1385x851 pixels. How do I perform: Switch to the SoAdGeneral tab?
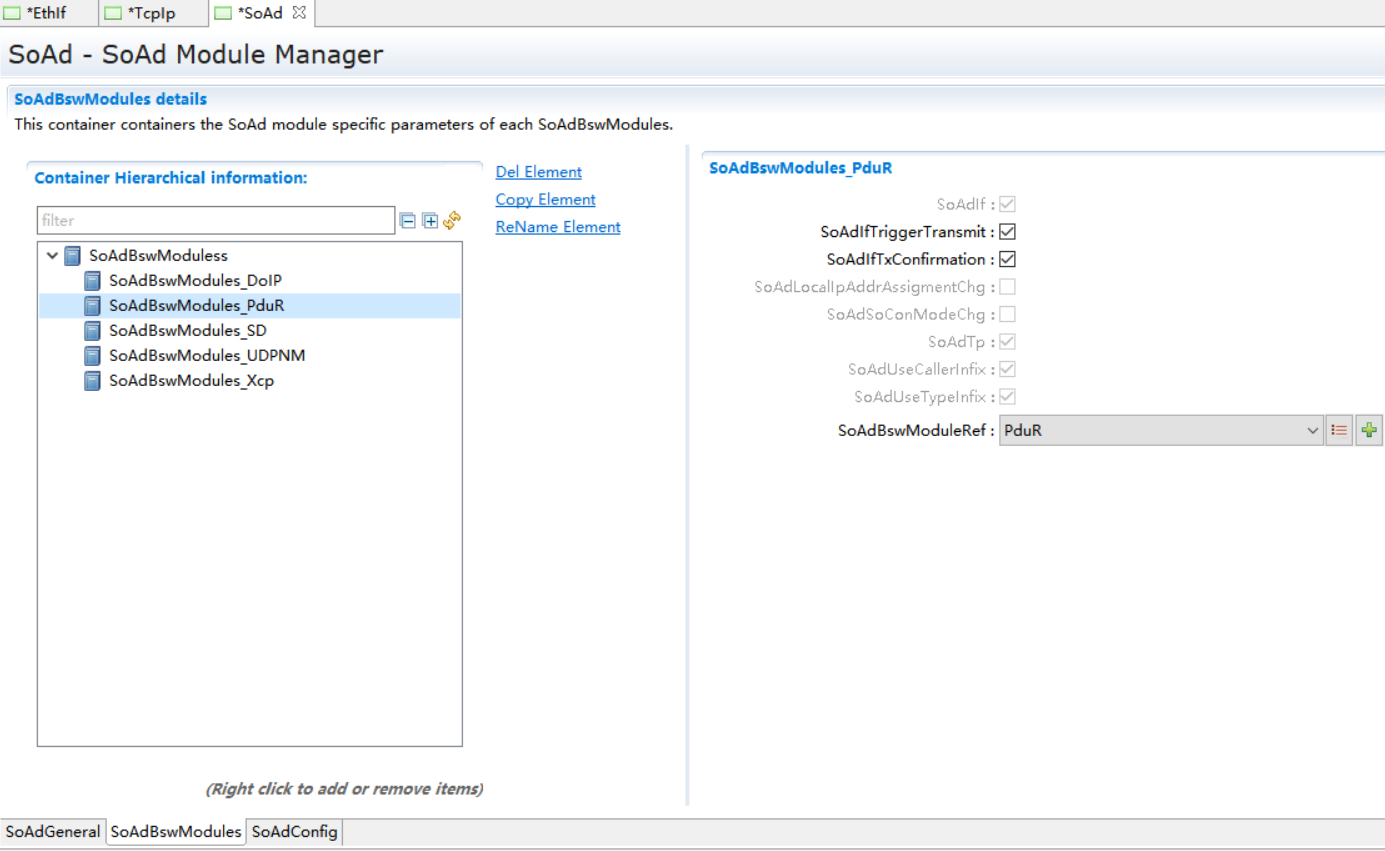52,832
